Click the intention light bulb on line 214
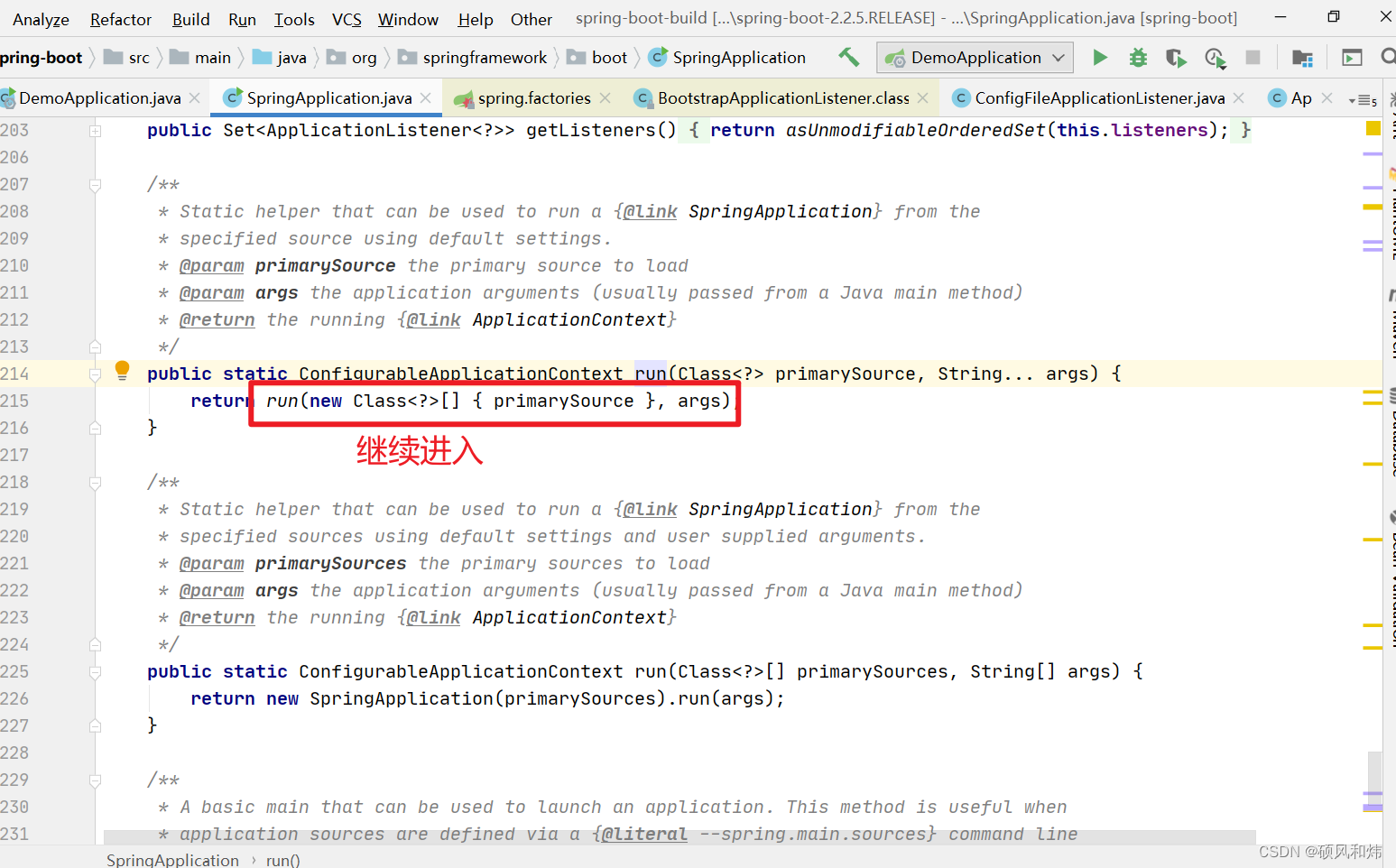This screenshot has width=1396, height=868. pos(123,370)
